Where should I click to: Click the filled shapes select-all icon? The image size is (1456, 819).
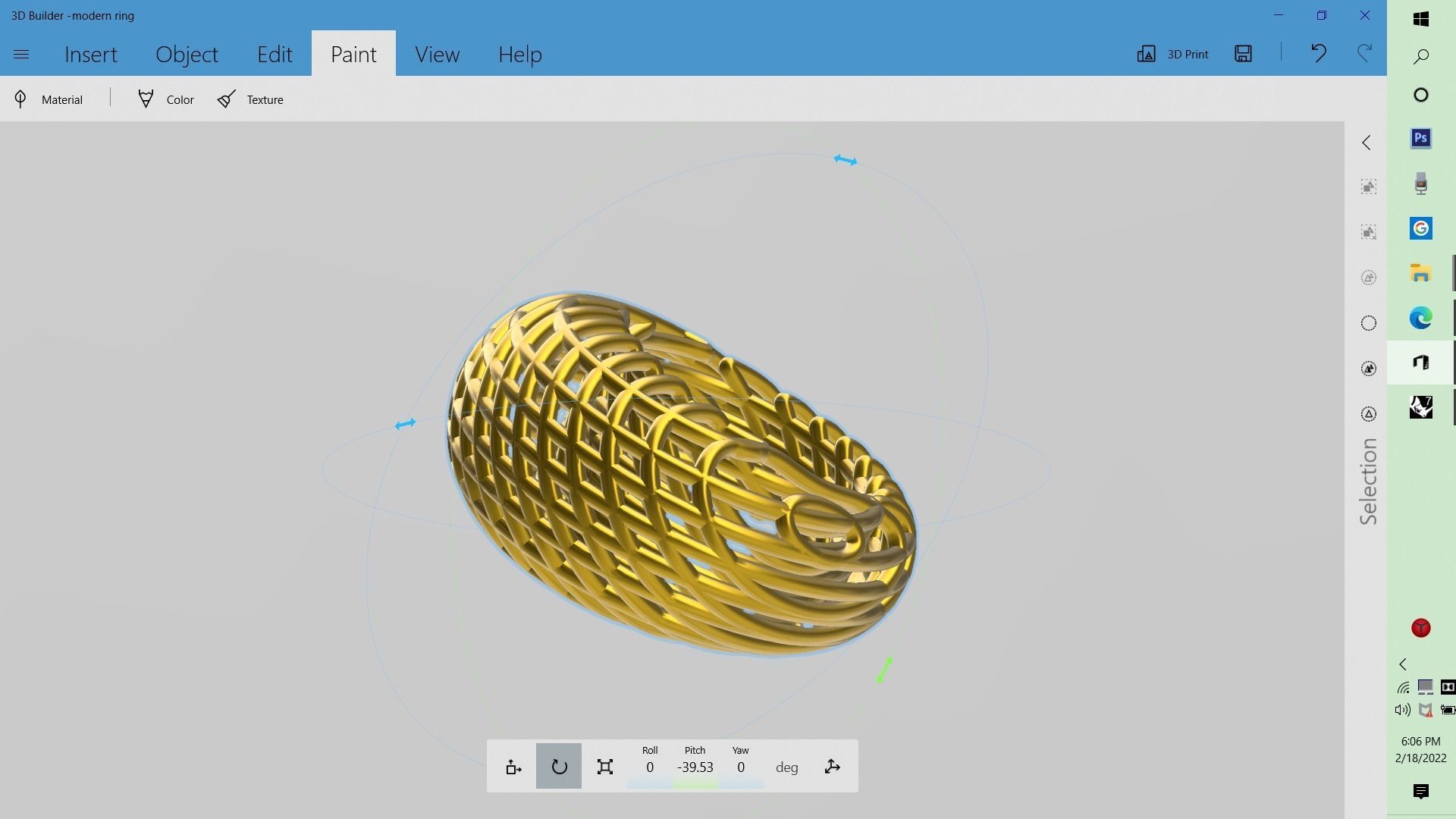coord(1368,369)
